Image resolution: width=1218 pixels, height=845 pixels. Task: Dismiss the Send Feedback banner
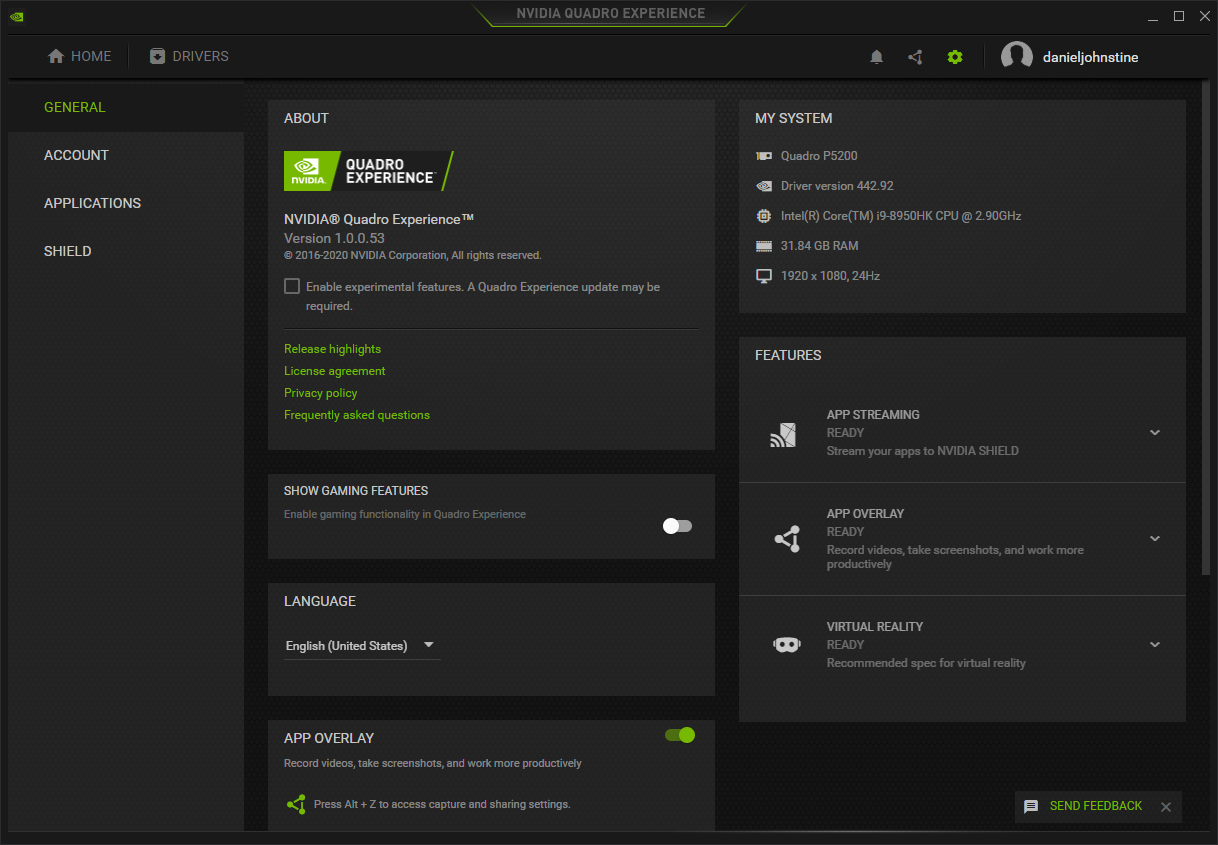coord(1166,807)
